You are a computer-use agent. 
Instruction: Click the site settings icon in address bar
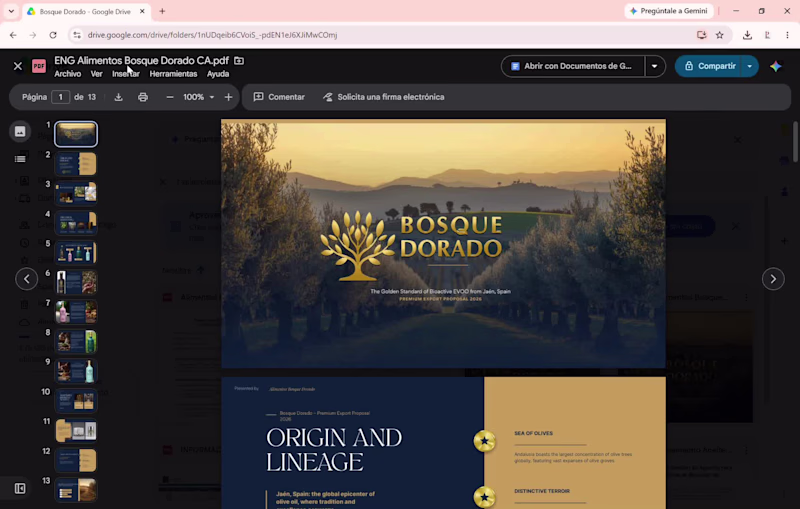77,35
